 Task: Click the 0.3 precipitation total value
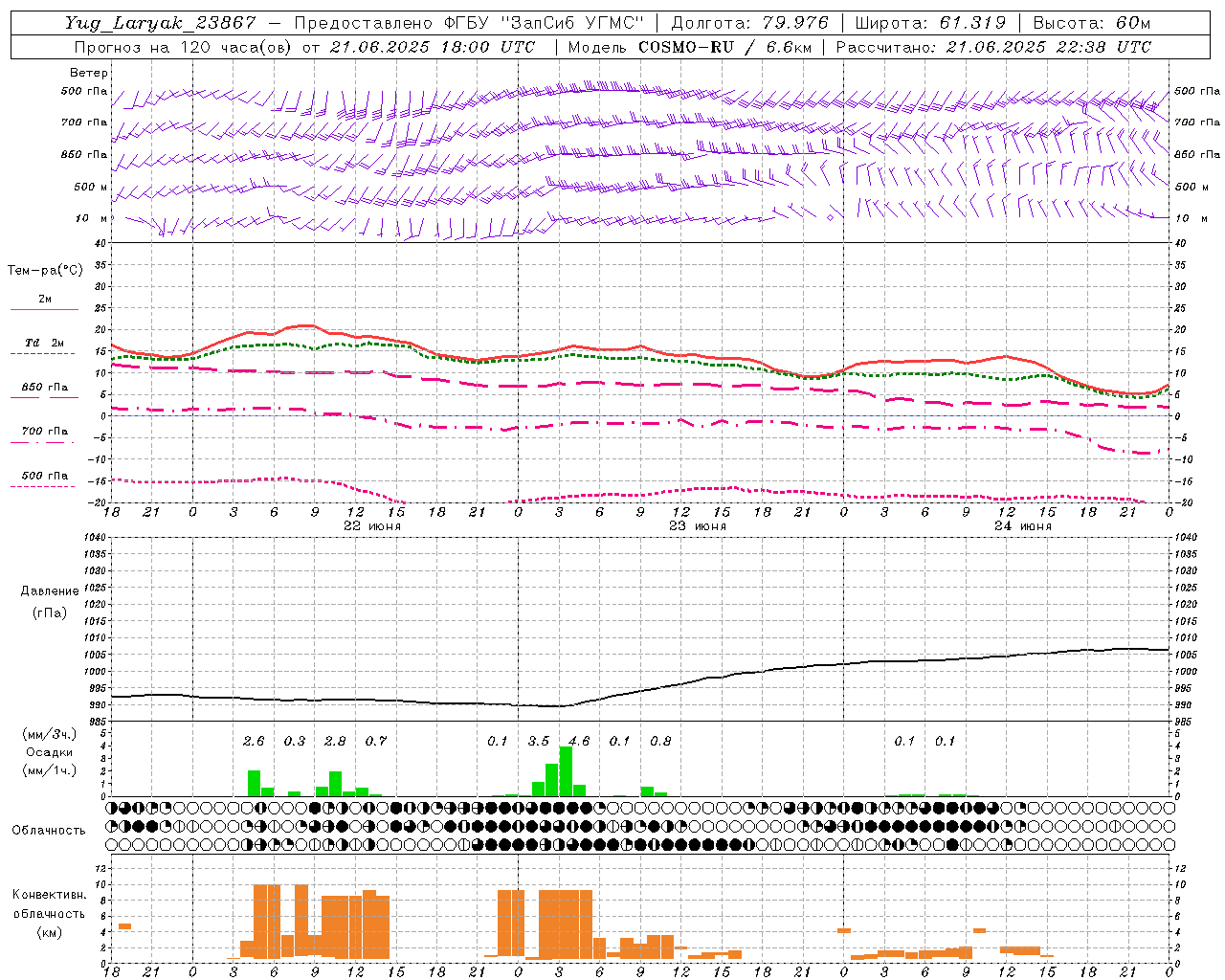[295, 741]
